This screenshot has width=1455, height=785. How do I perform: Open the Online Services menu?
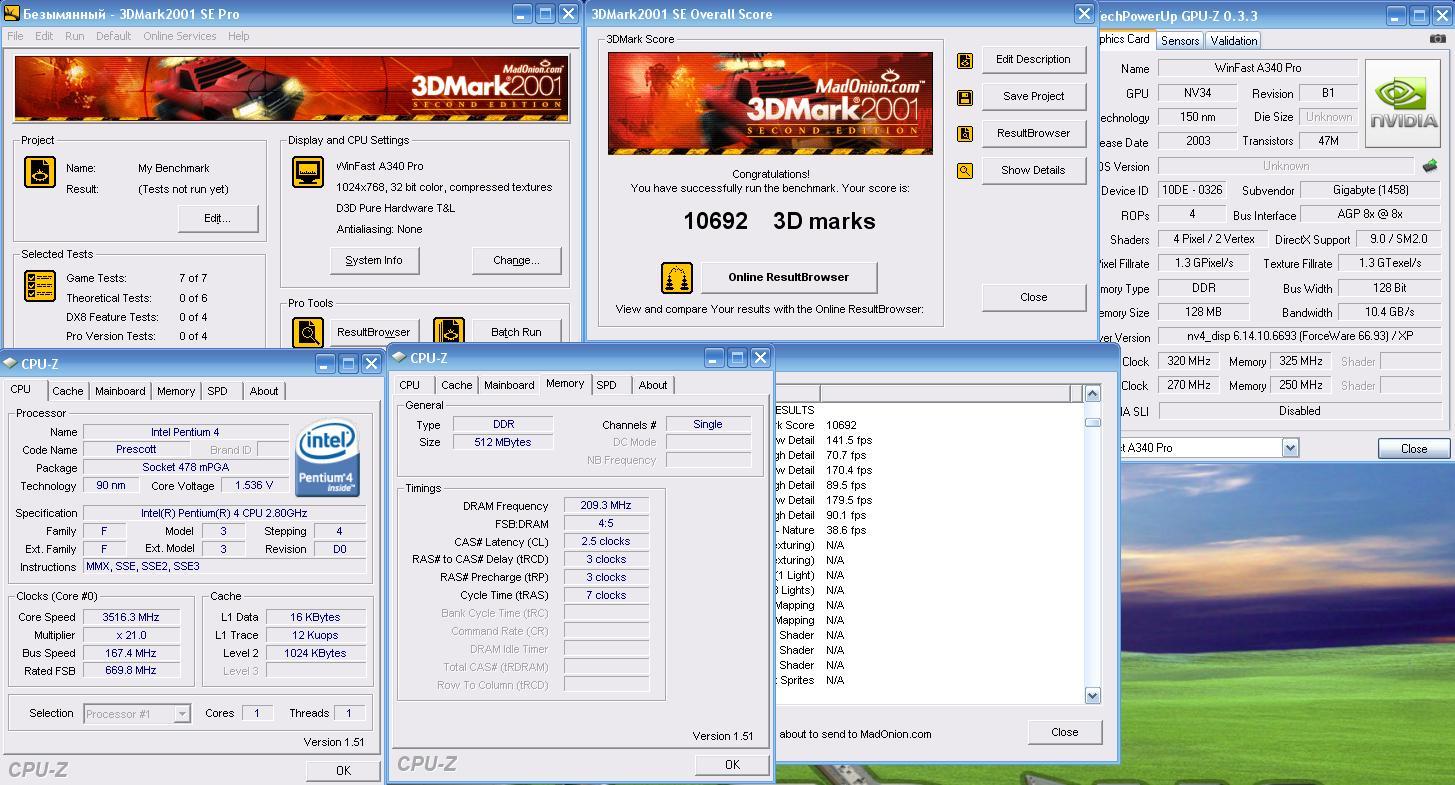(180, 36)
